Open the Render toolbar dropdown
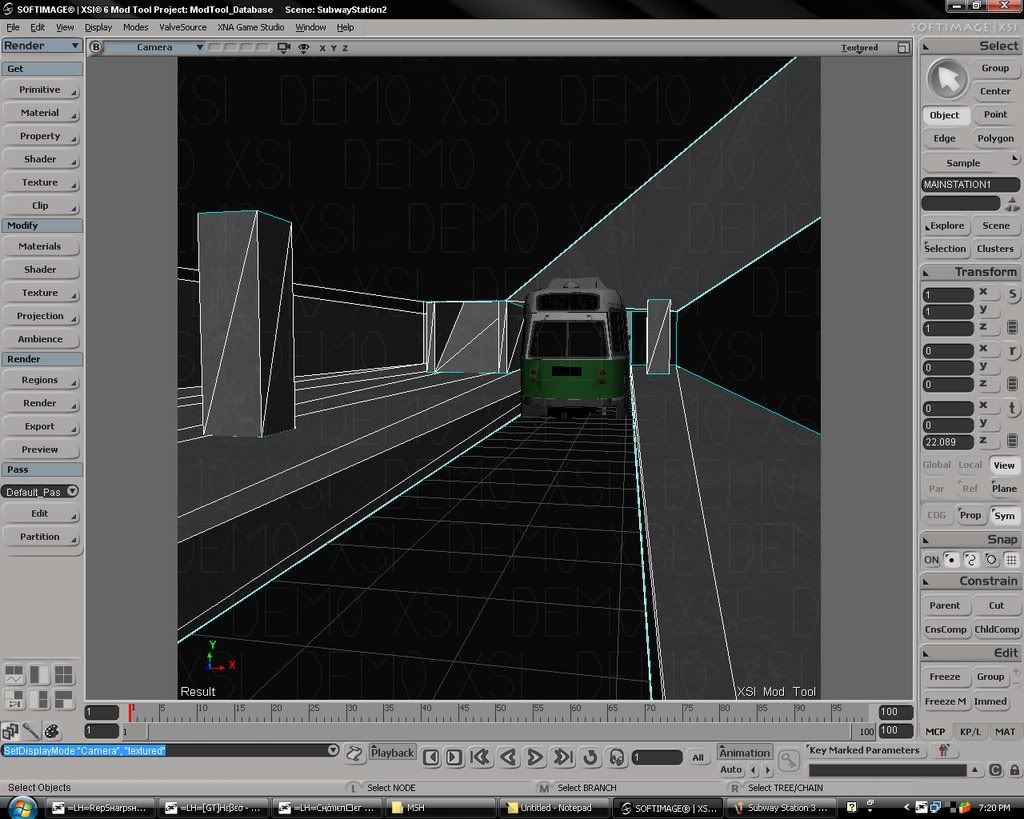The image size is (1024, 819). (42, 46)
